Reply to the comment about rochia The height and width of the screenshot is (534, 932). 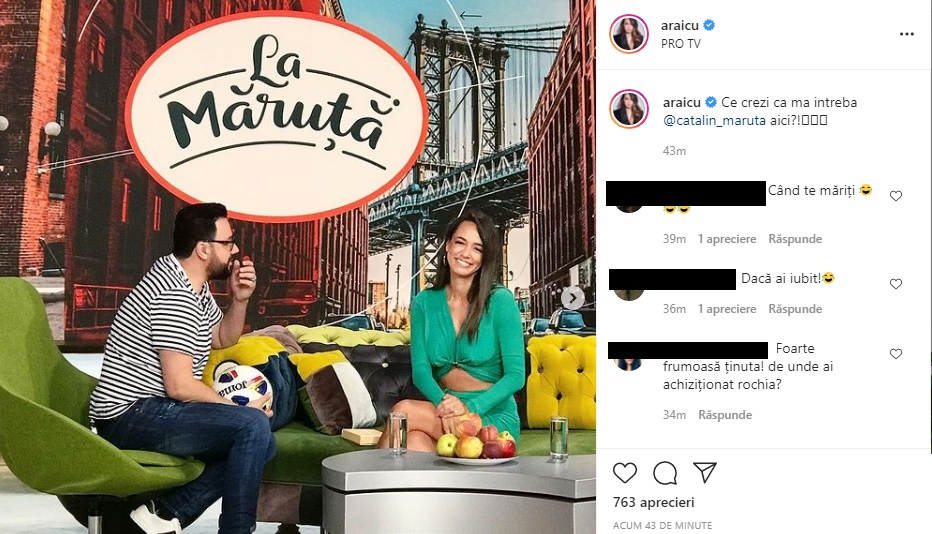(725, 415)
